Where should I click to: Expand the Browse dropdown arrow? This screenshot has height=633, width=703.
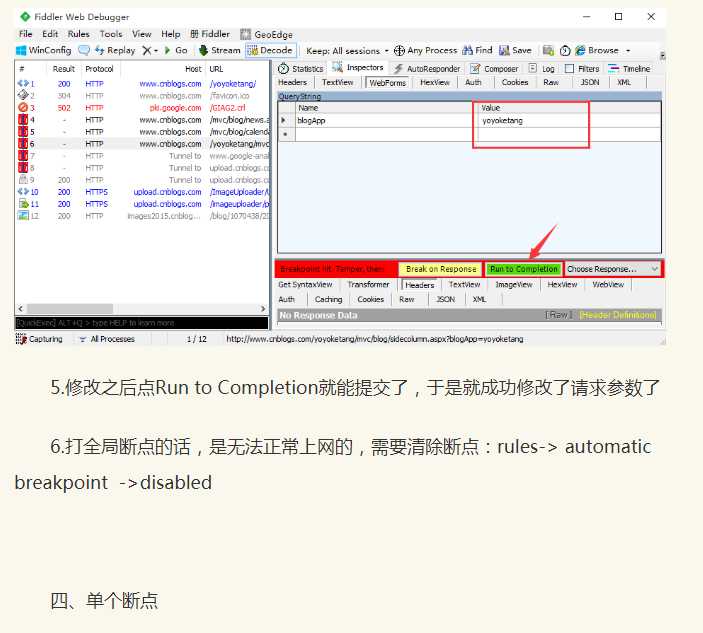628,51
